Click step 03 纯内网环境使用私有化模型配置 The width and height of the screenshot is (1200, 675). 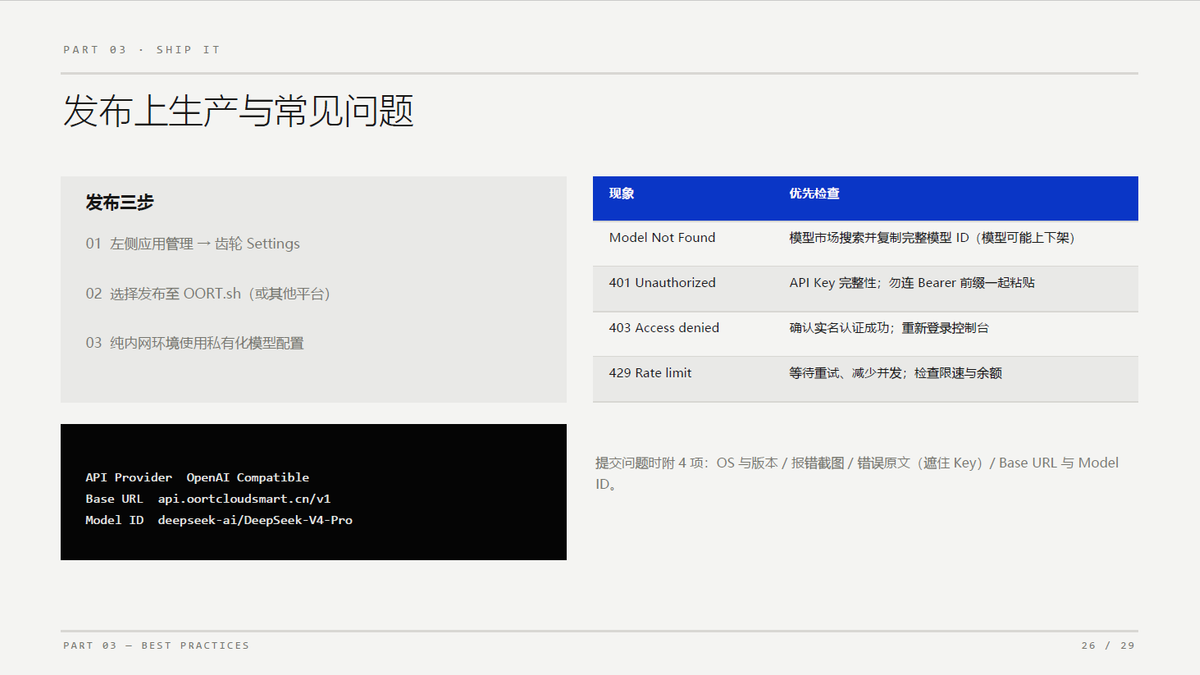(195, 343)
